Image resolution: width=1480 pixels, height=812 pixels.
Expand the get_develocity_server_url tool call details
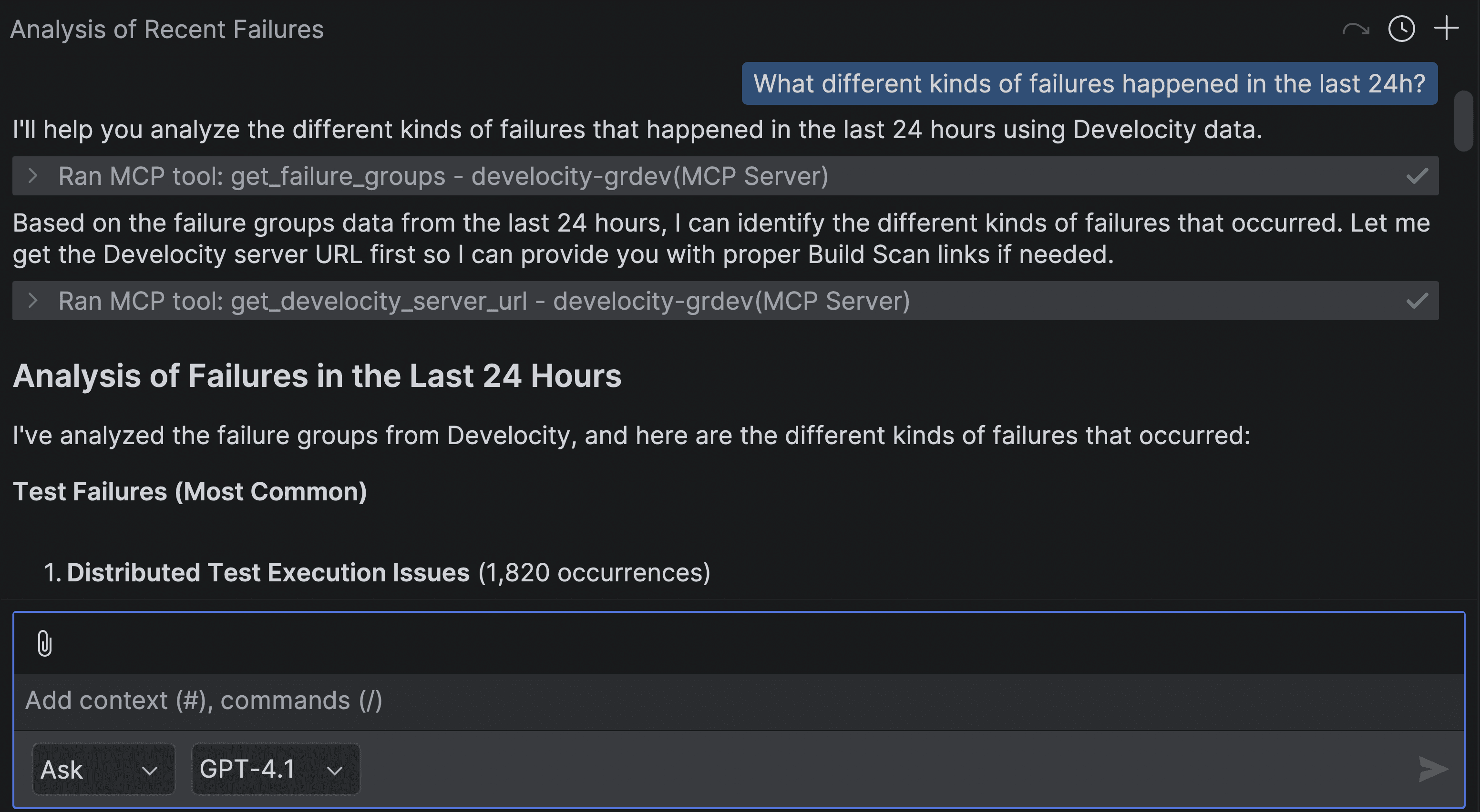pyautogui.click(x=33, y=300)
